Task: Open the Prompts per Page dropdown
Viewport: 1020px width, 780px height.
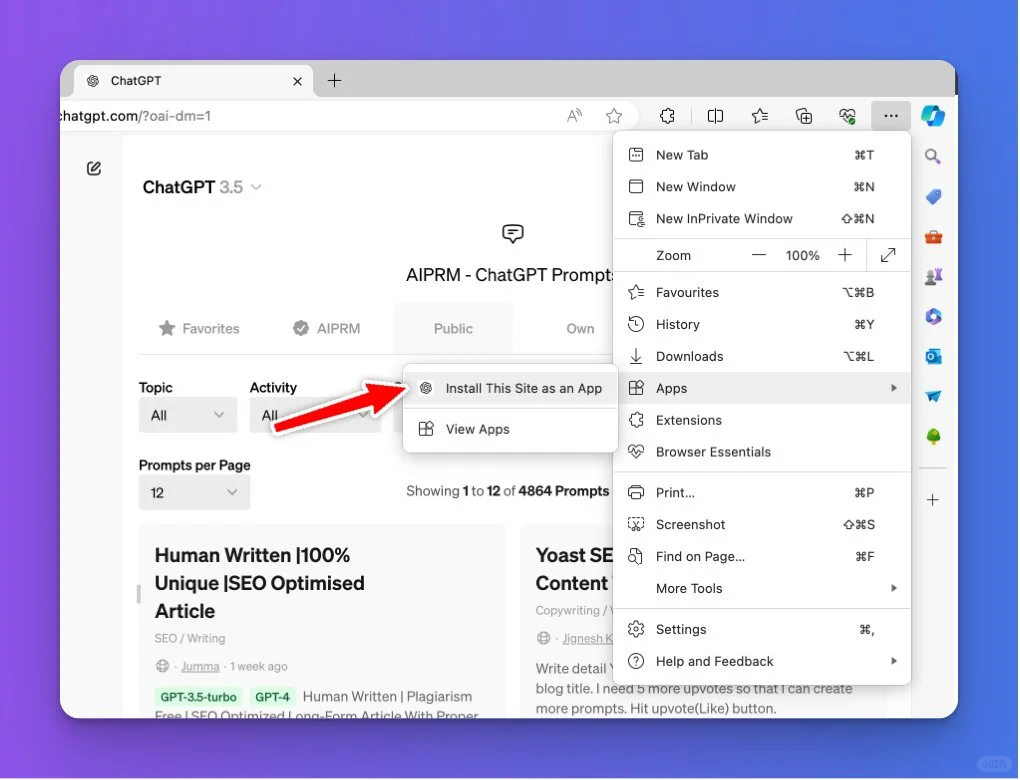Action: coord(194,492)
